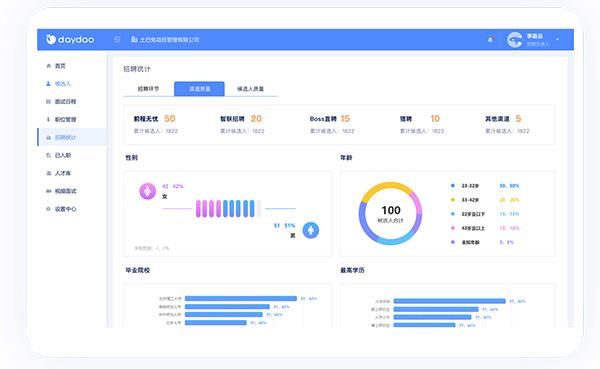Image resolution: width=600 pixels, height=369 pixels.
Task: Click the 最高学历 section heading
Action: click(352, 270)
